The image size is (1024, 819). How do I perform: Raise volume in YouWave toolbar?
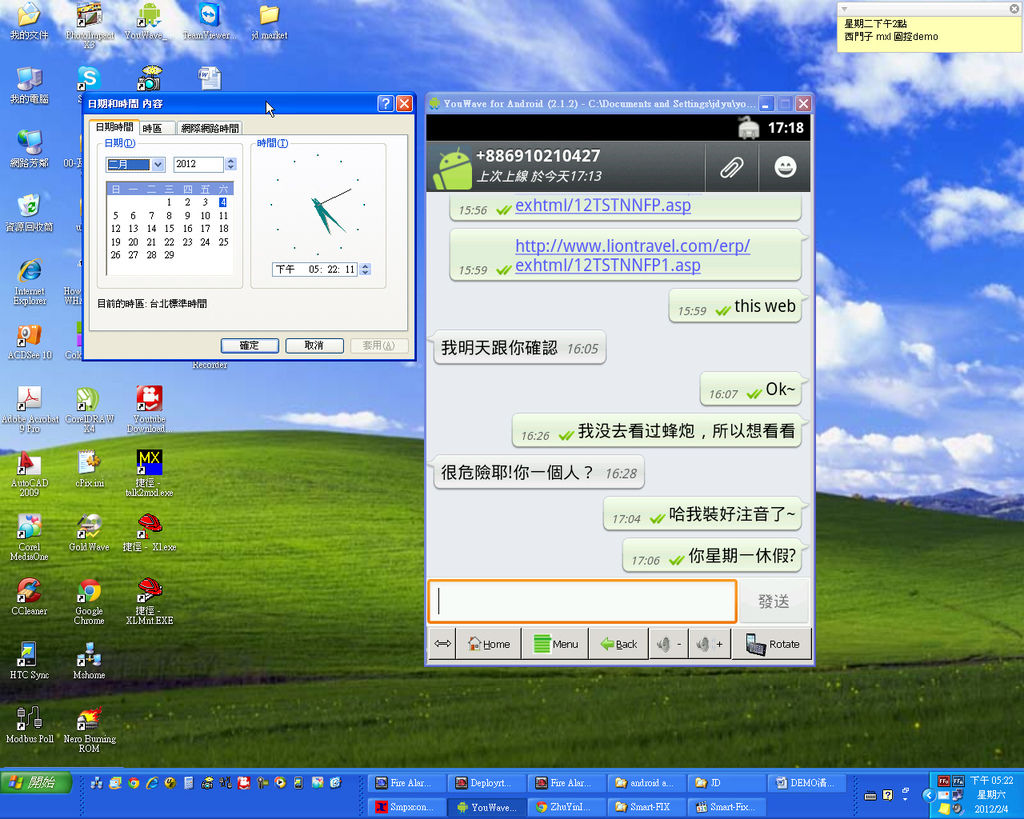coord(710,644)
